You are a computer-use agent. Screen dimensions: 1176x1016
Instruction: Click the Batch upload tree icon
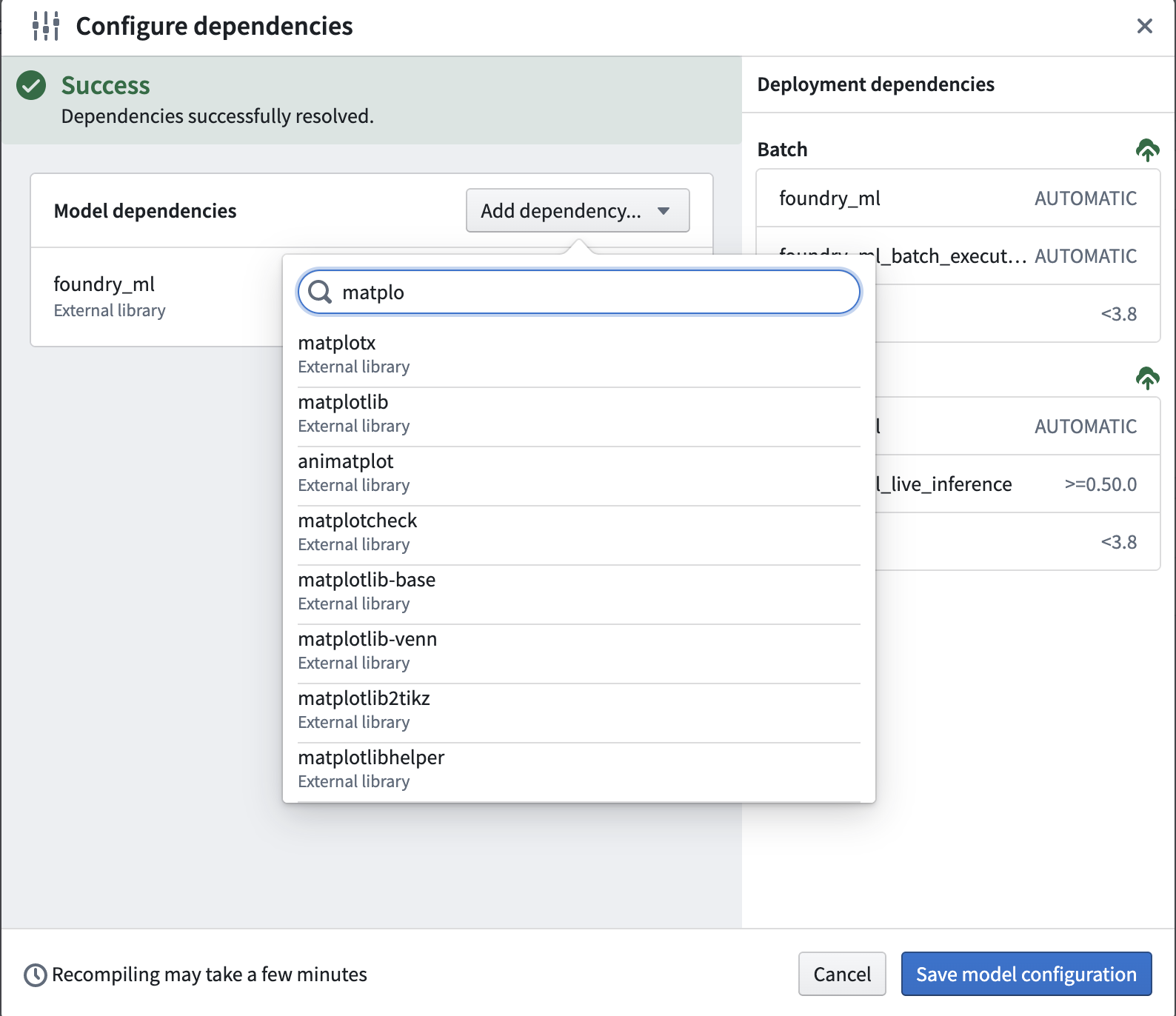point(1147,150)
